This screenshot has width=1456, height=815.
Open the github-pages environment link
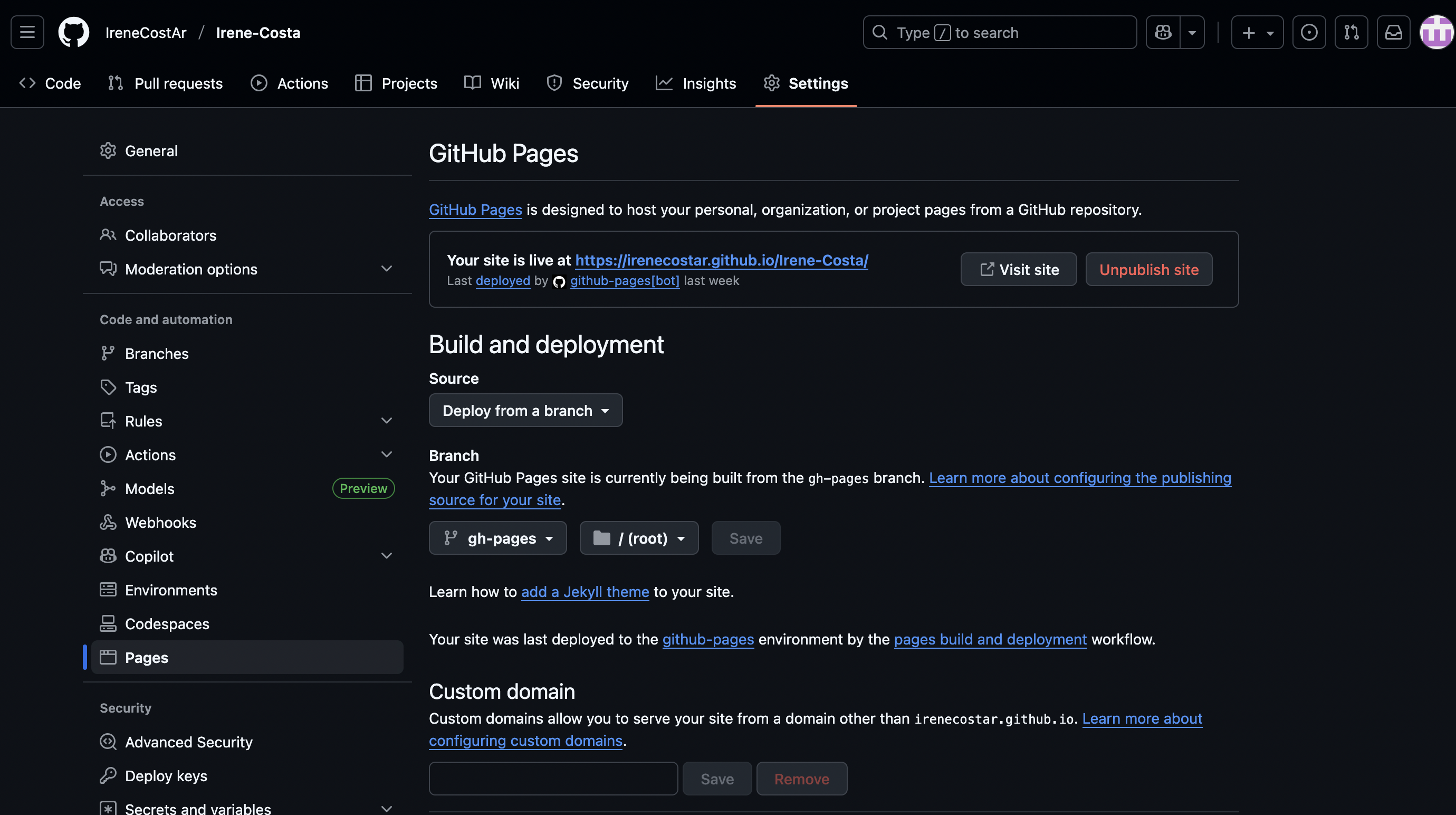(708, 639)
